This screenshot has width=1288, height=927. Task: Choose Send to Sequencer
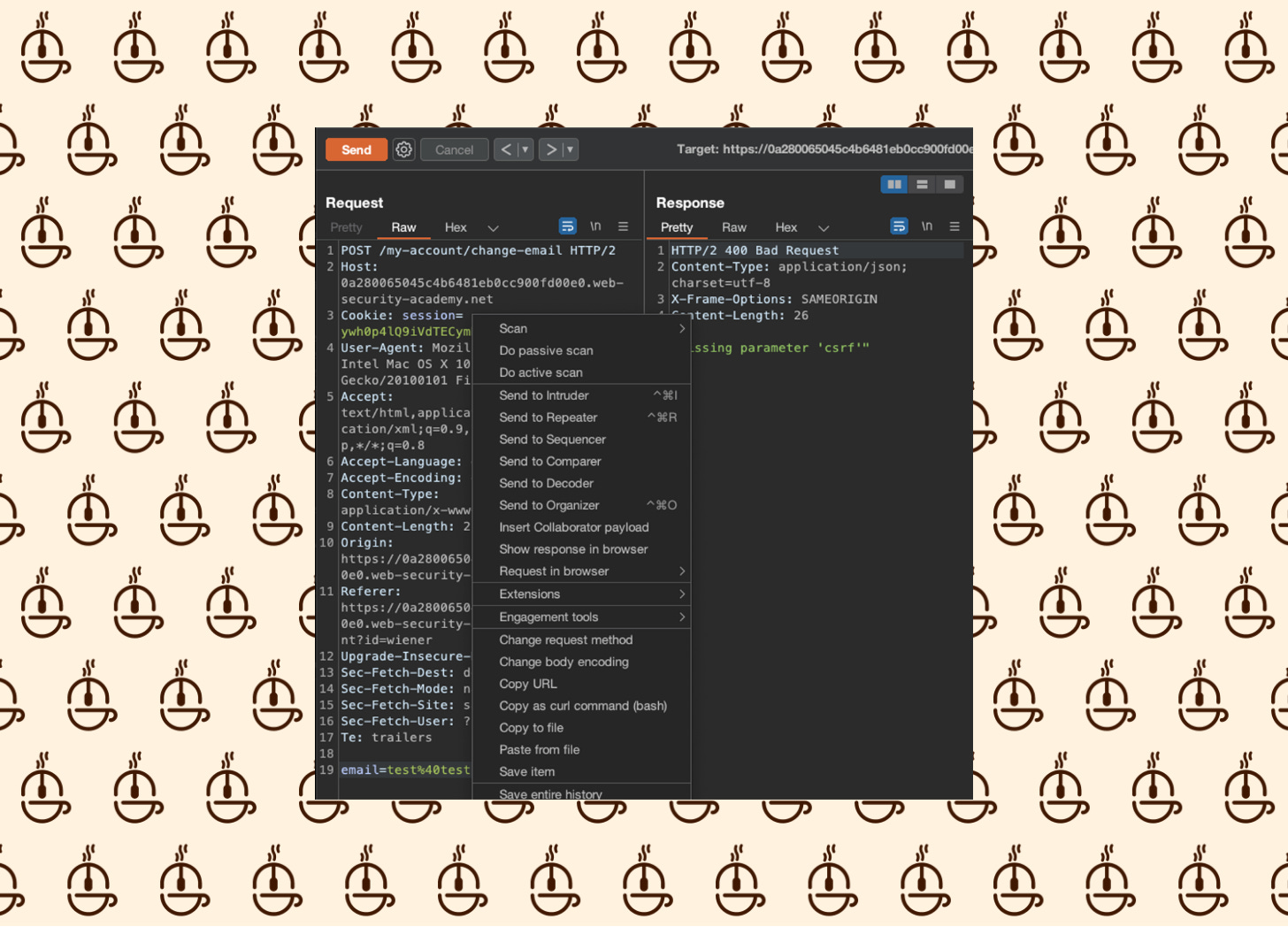coord(581,440)
